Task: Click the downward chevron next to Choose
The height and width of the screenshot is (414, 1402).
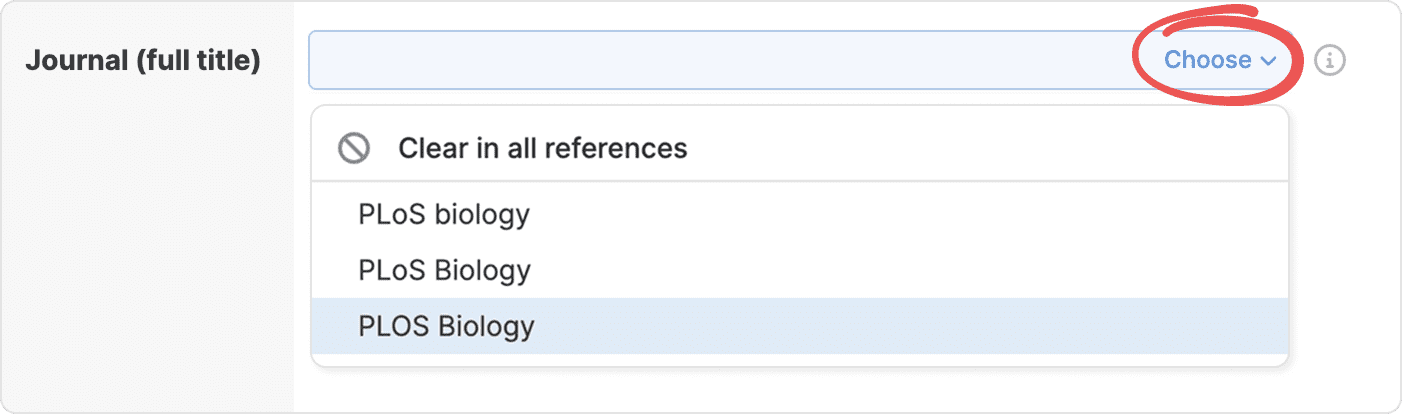Action: [1269, 61]
